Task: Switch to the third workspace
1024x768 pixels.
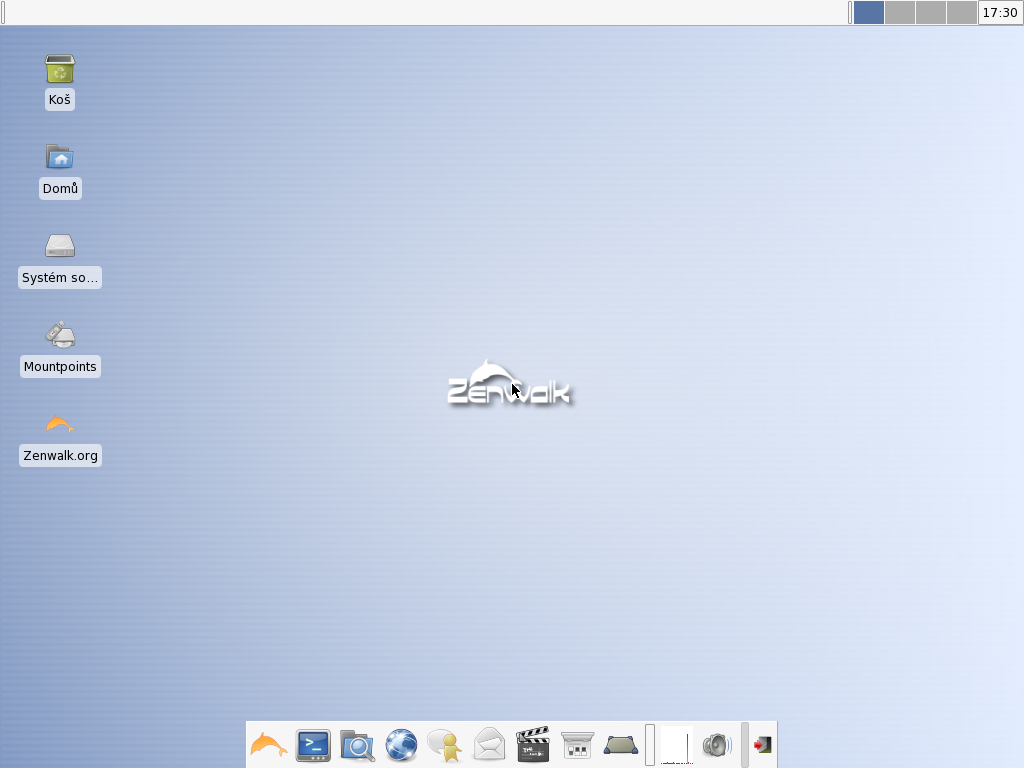Action: [931, 12]
